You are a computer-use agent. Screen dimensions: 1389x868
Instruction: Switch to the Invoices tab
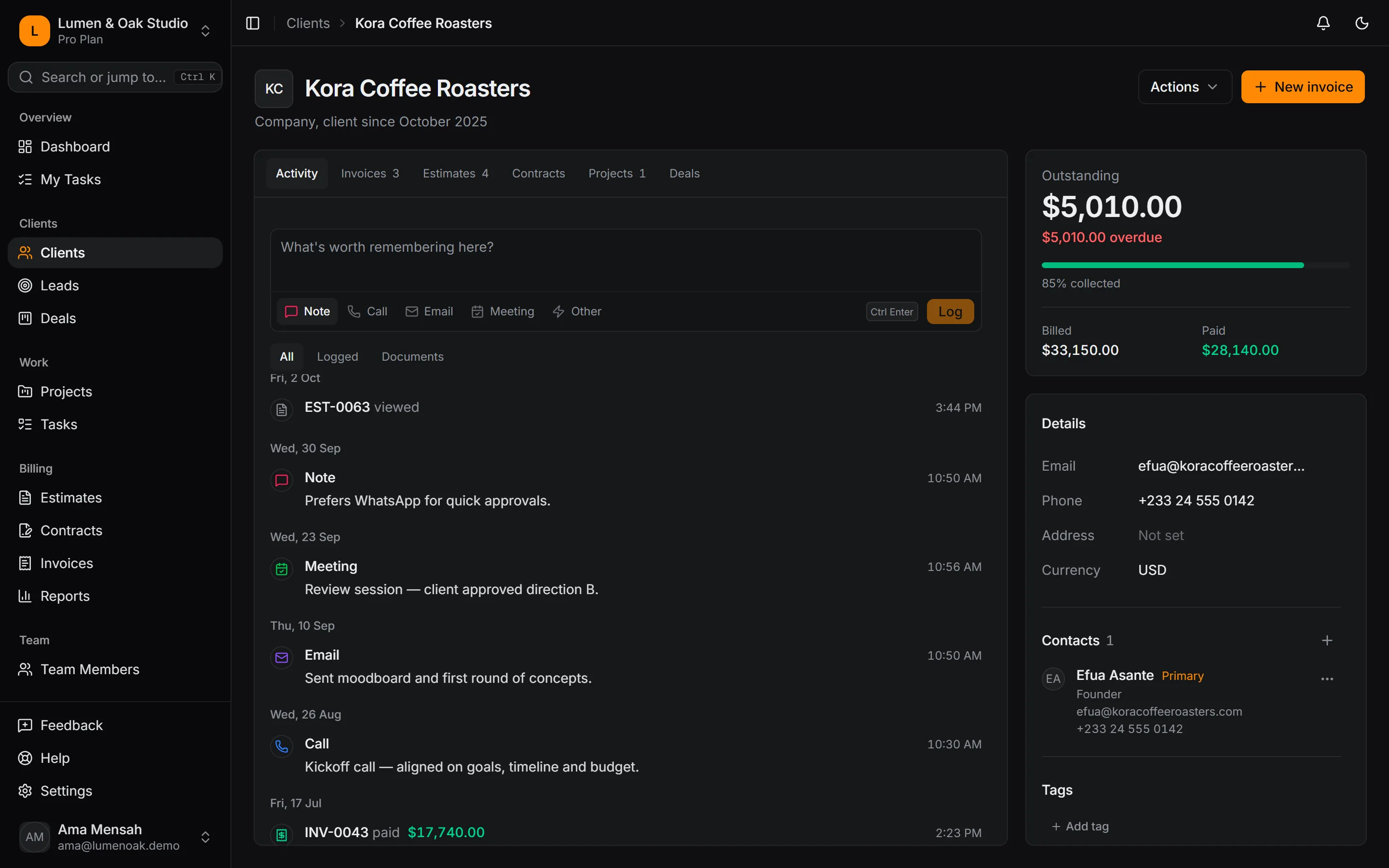tap(369, 174)
